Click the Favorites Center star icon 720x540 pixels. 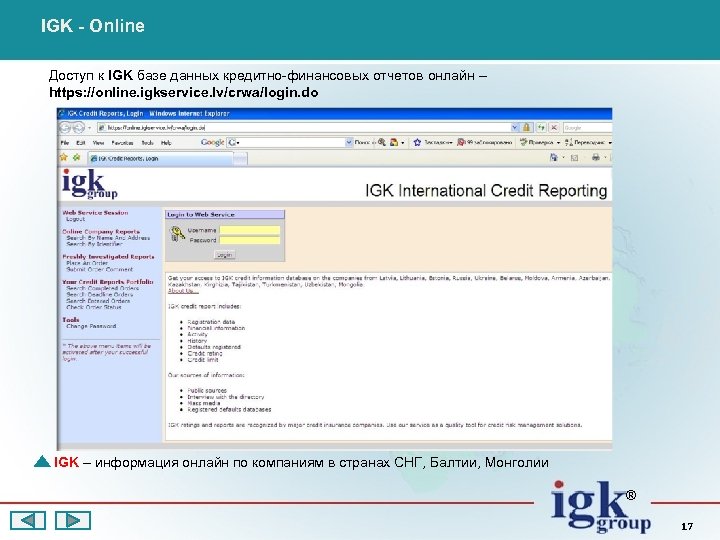(x=63, y=158)
